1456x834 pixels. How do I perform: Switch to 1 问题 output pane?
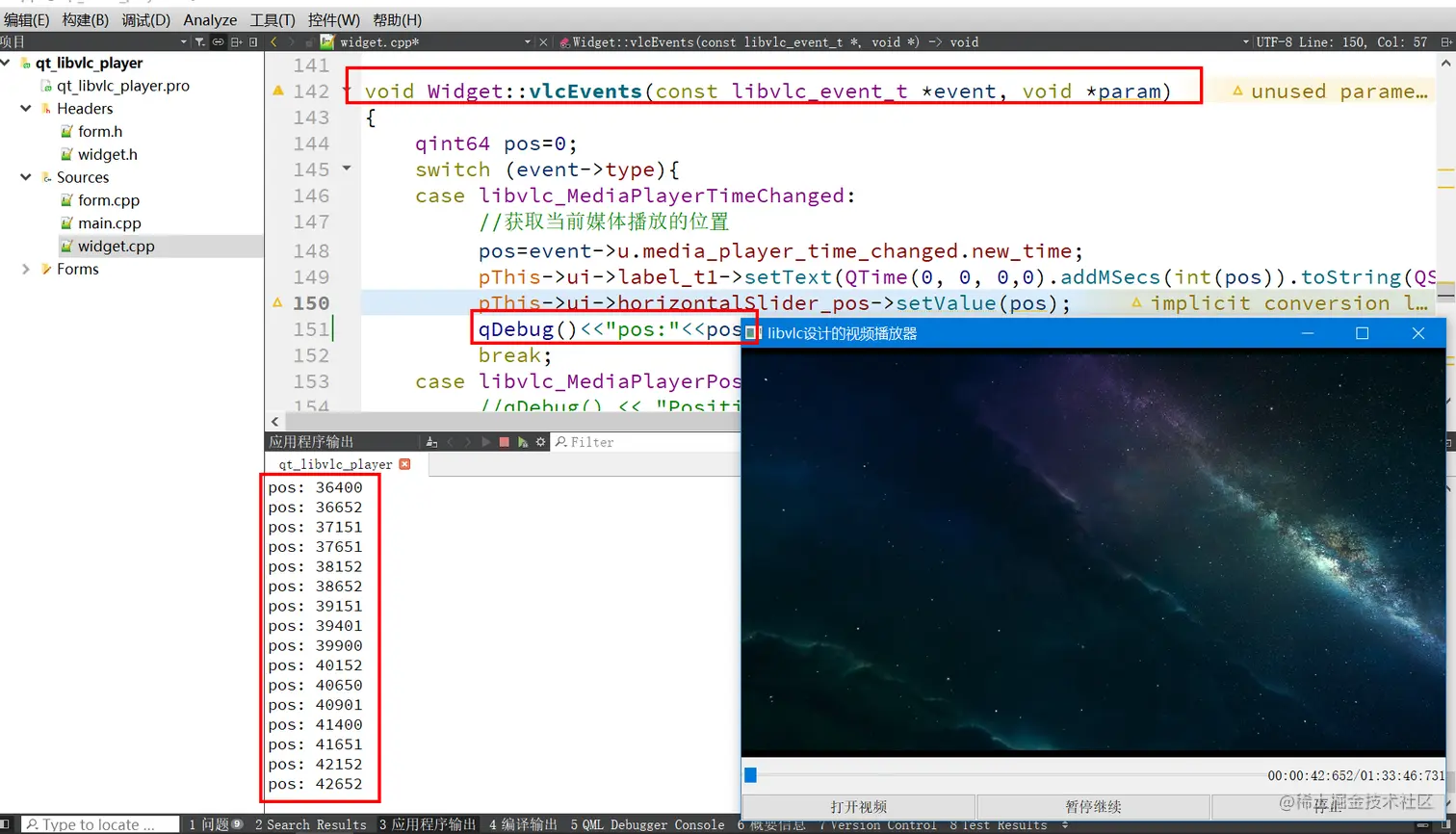216,825
